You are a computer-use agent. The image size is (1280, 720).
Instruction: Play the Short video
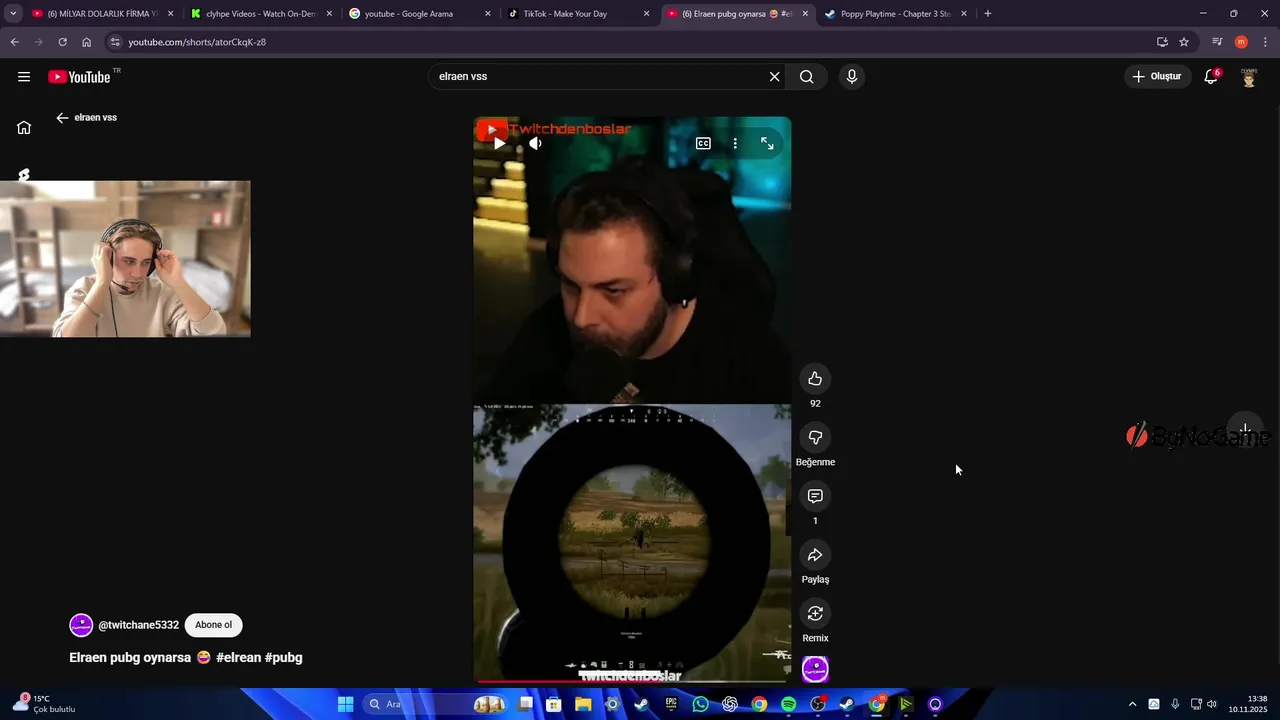[499, 144]
